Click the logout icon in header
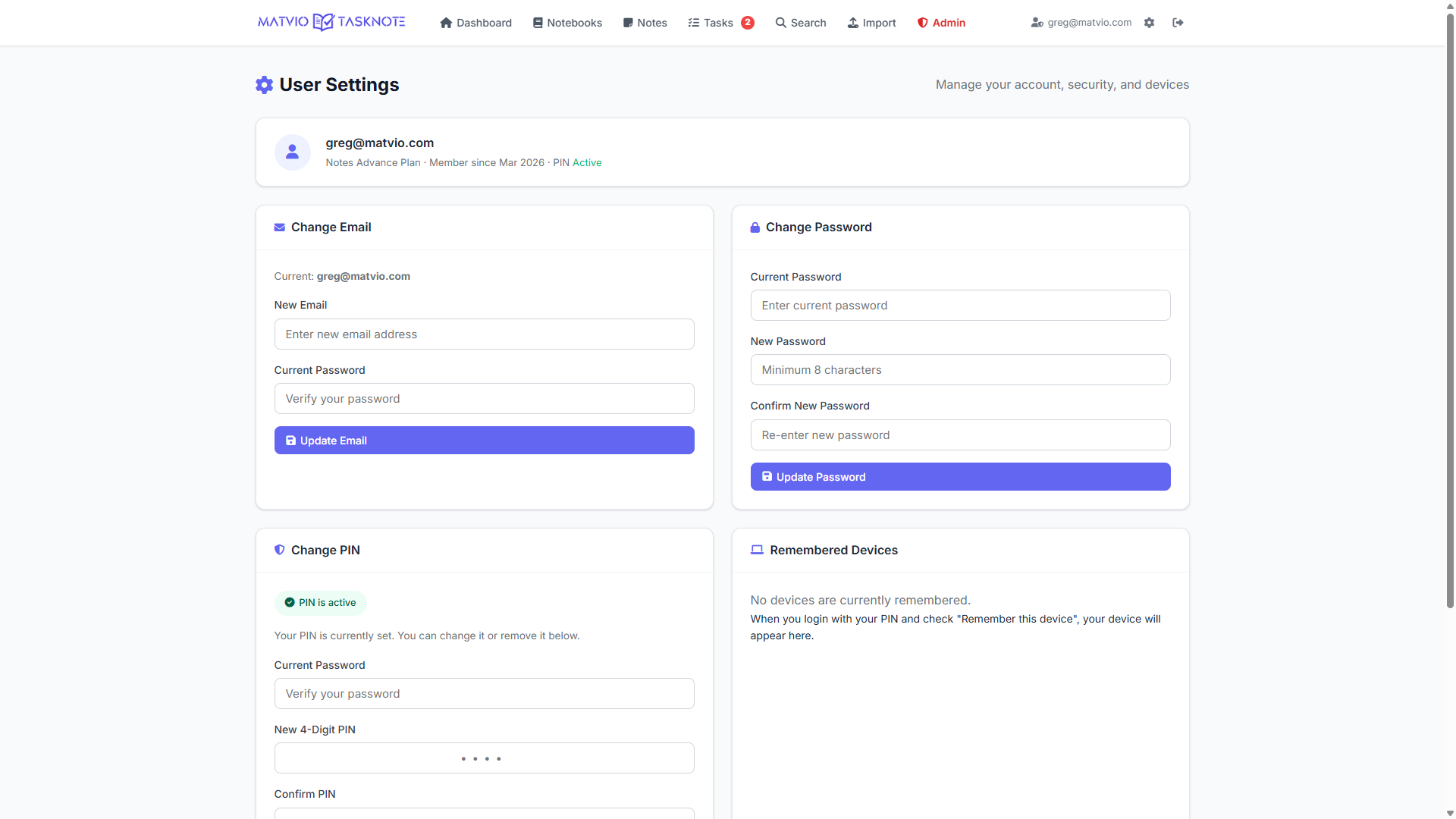The height and width of the screenshot is (819, 1456). 1178,23
